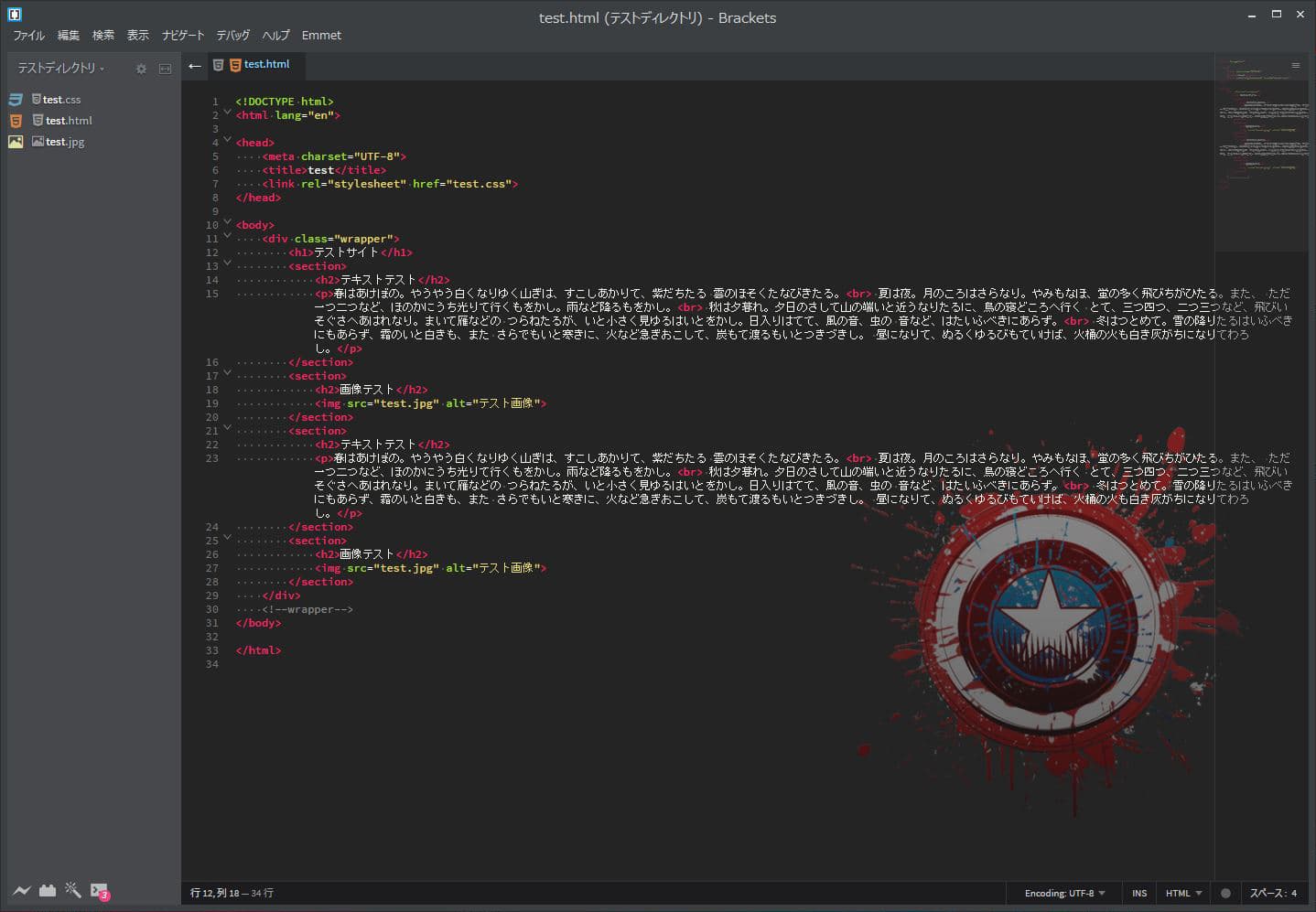Click the code minimap preview
Image resolution: width=1316 pixels, height=912 pixels.
coord(1261,151)
